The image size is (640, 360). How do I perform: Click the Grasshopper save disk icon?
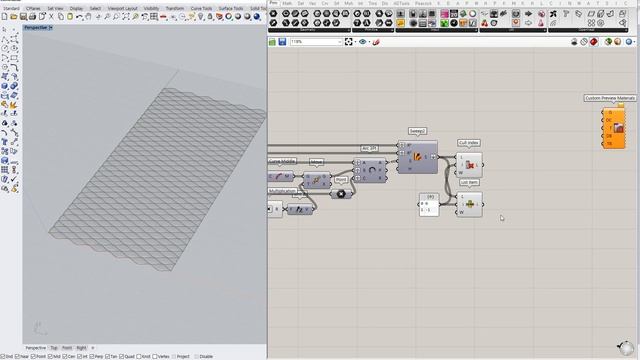282,42
